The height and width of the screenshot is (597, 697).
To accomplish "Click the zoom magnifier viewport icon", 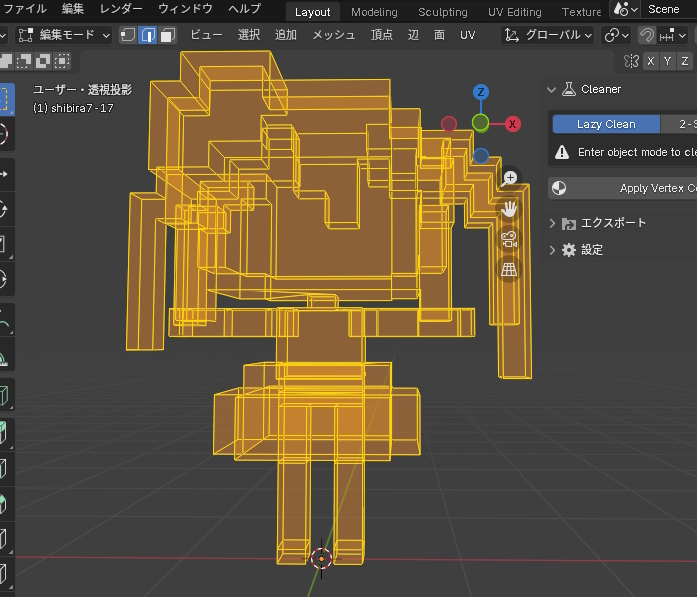I will point(509,179).
